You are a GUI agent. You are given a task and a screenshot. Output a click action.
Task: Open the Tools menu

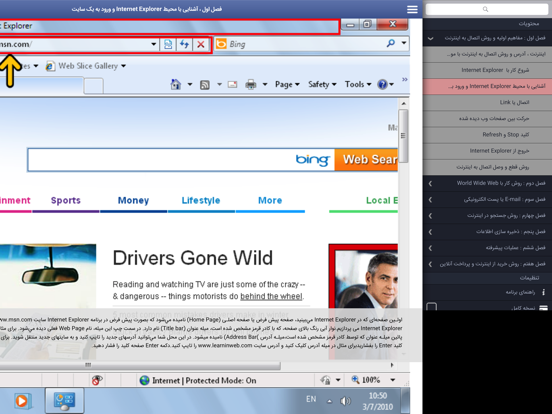tap(358, 84)
